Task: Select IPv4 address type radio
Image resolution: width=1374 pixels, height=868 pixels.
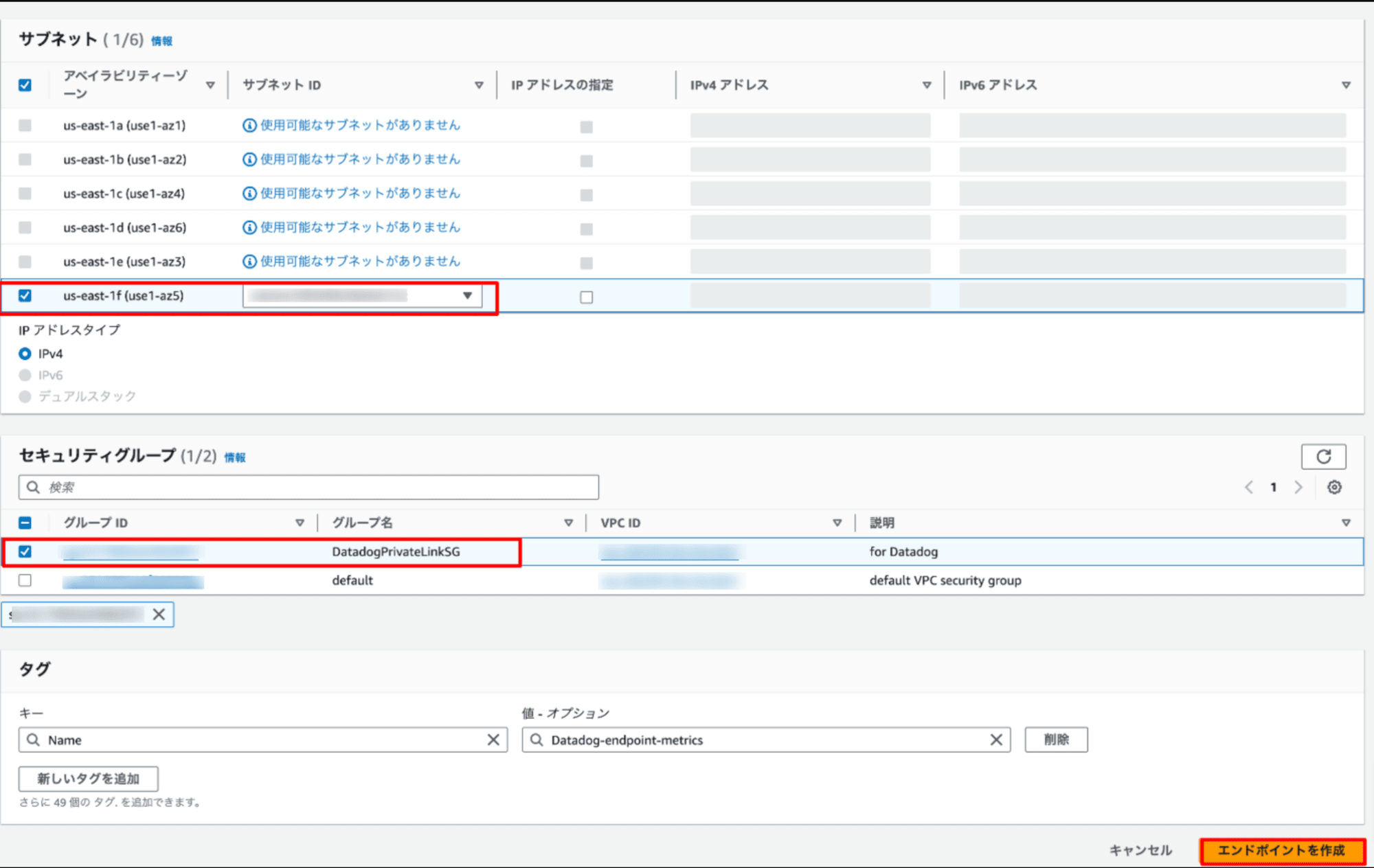Action: tap(25, 354)
